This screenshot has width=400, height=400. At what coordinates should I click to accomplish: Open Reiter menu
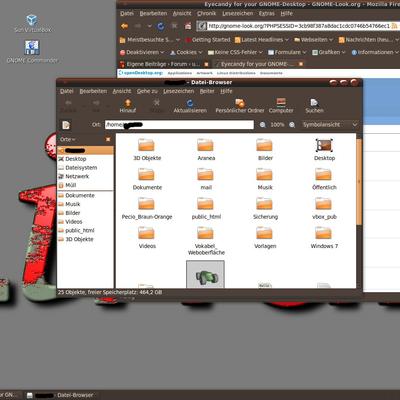(207, 91)
